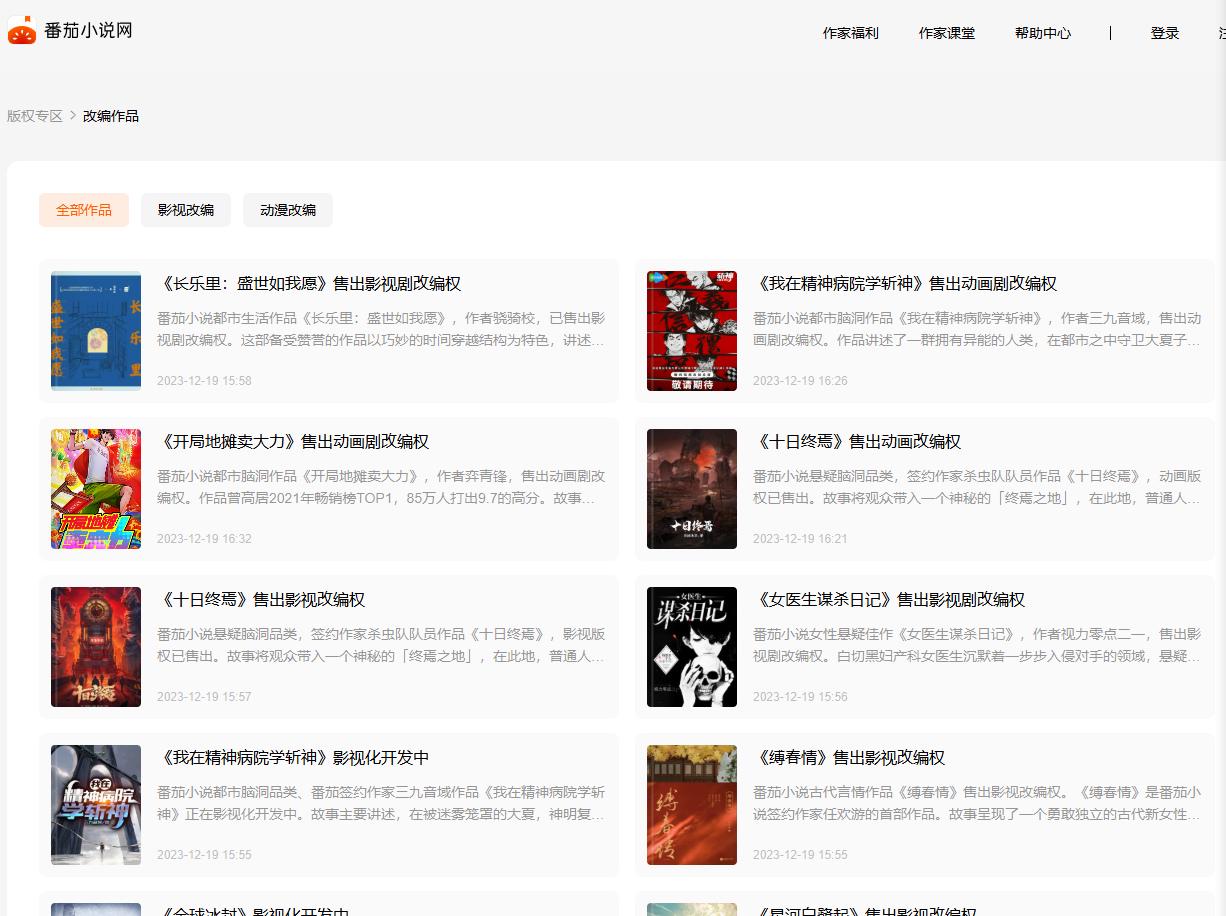Navigate to 版权专区 breadcrumb link

tap(35, 116)
